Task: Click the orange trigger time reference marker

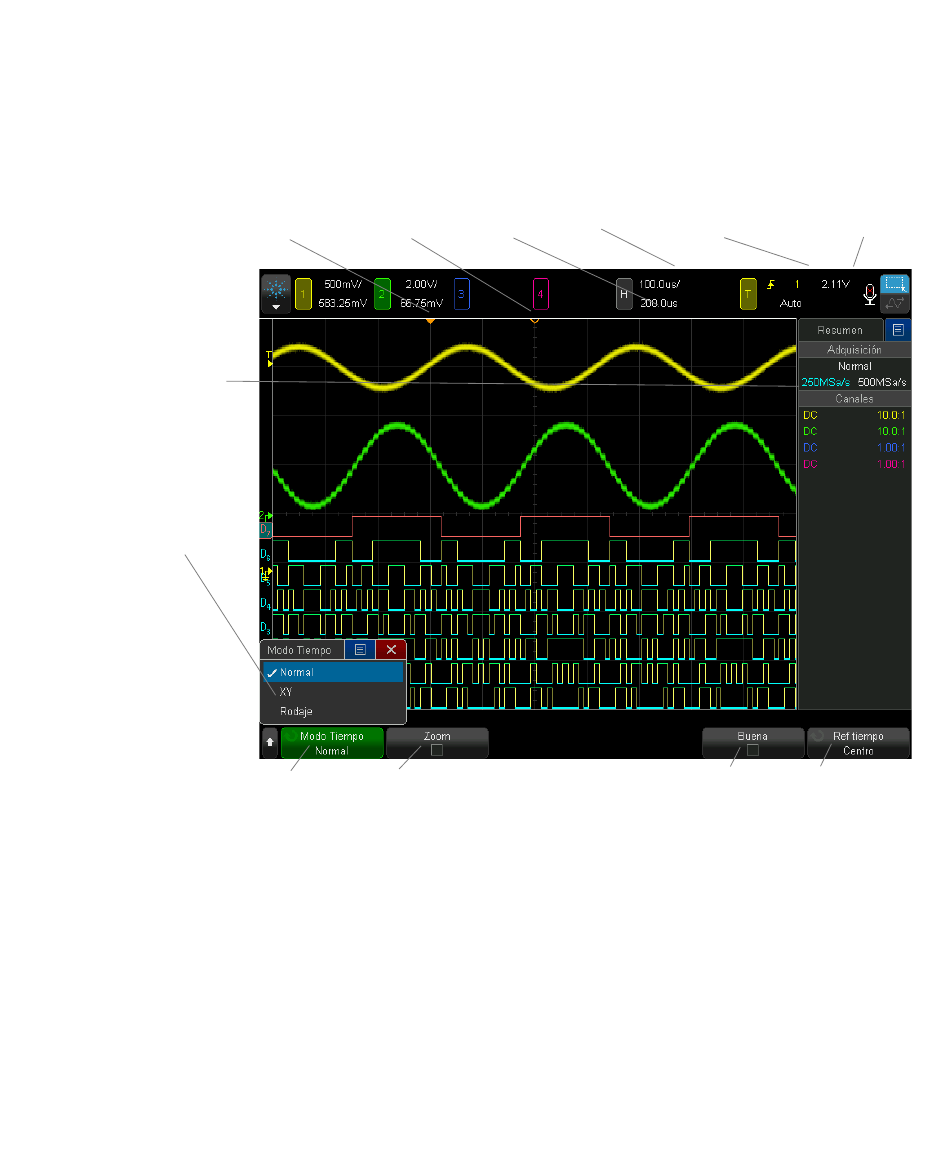Action: [x=430, y=321]
